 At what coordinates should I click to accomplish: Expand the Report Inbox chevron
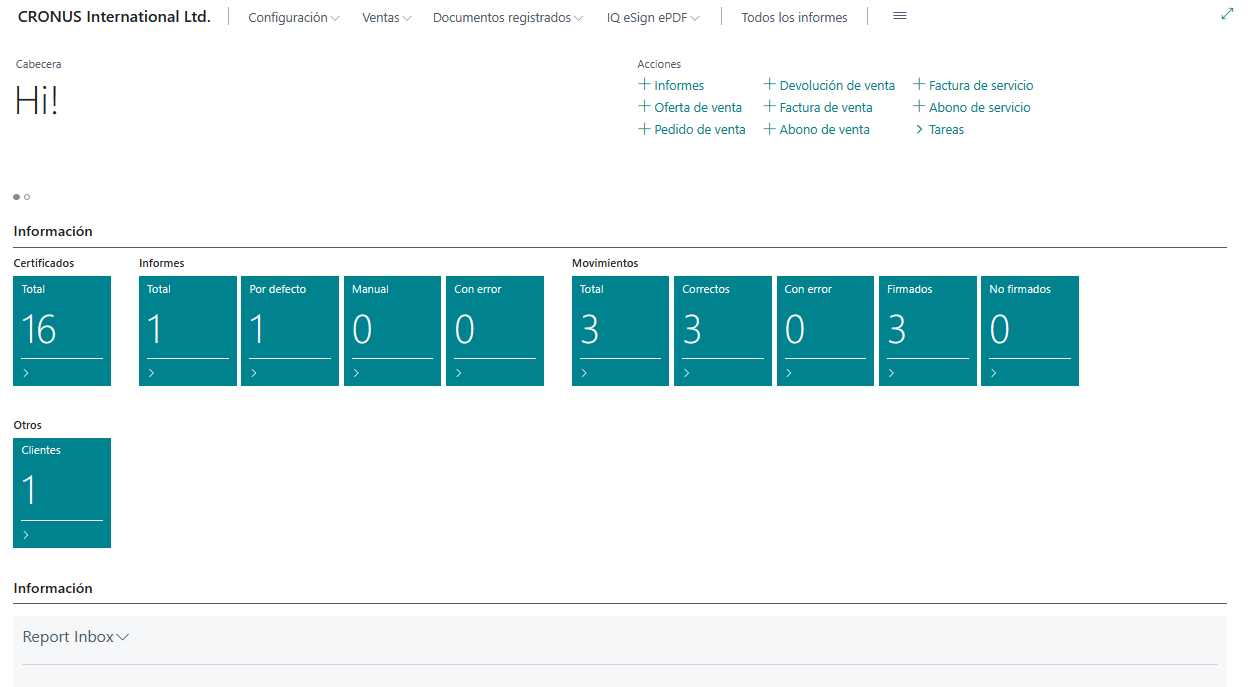pos(123,637)
